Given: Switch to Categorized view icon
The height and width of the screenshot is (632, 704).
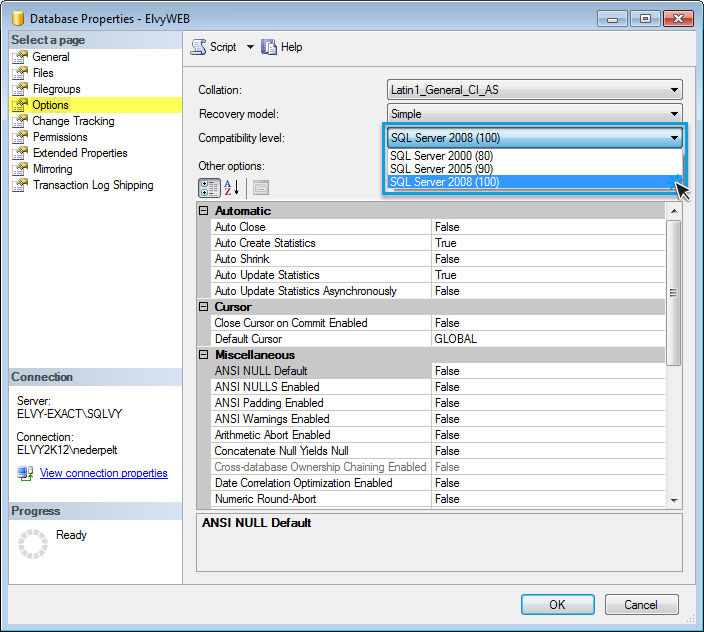Looking at the screenshot, I should click(209, 188).
